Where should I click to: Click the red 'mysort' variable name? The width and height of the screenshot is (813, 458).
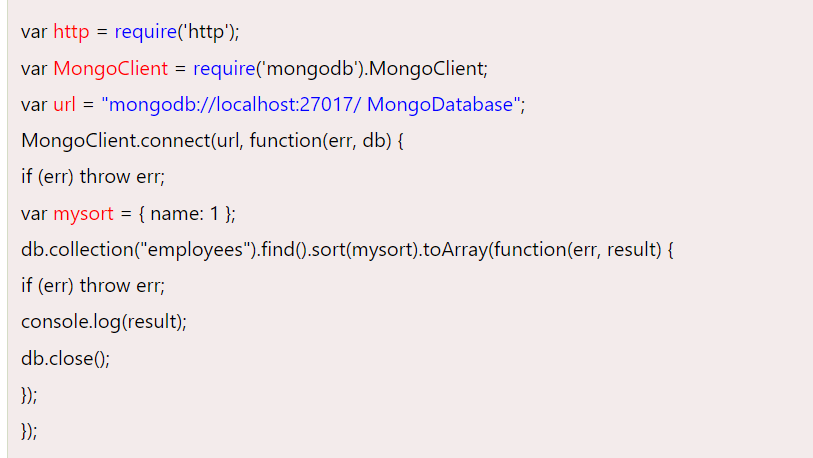coord(87,213)
